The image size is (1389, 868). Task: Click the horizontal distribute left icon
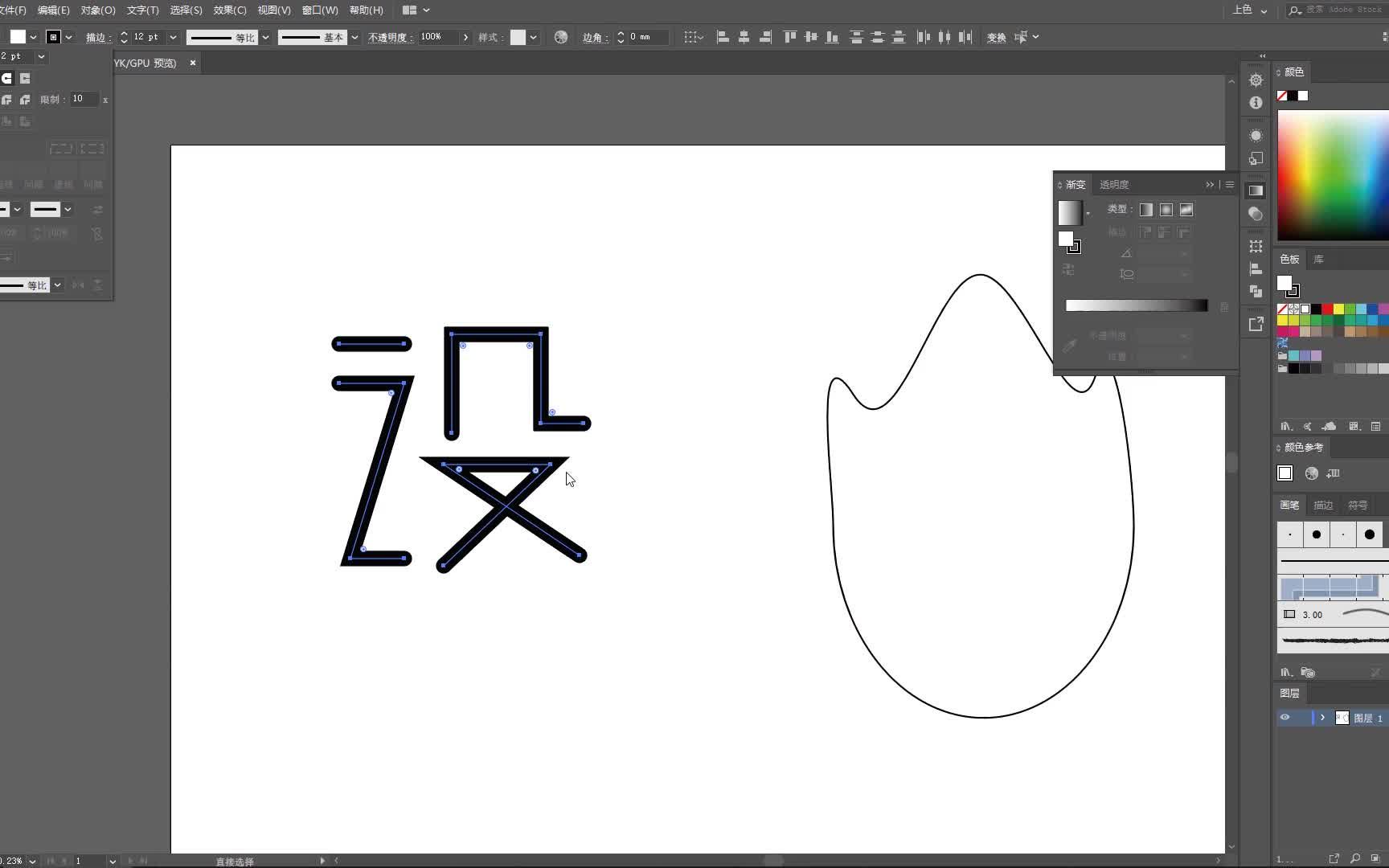tap(924, 37)
